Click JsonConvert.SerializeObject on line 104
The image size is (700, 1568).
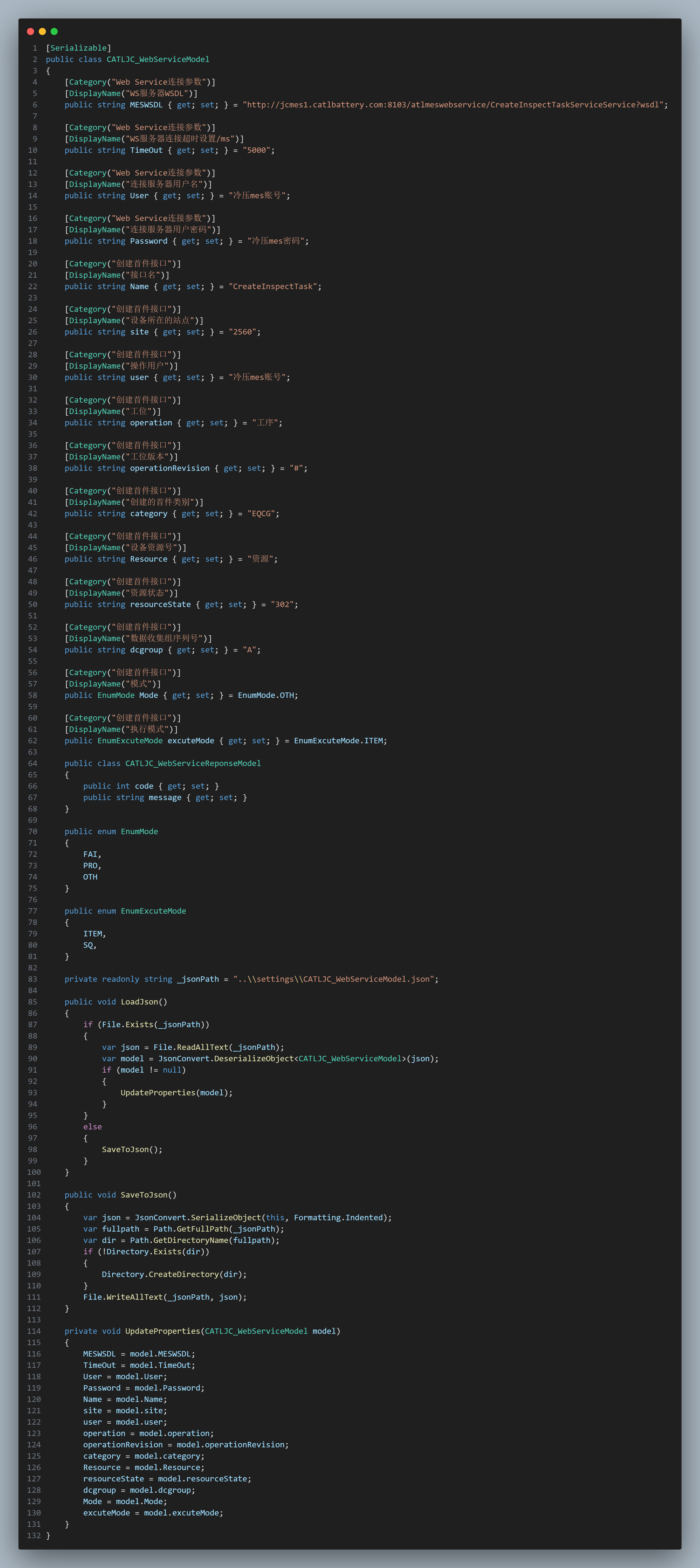pyautogui.click(x=198, y=1219)
